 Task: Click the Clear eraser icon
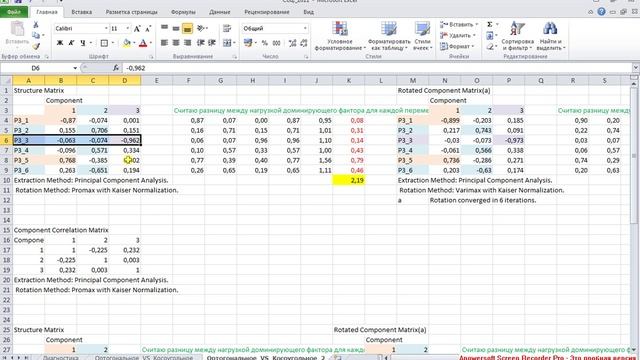[x=489, y=47]
